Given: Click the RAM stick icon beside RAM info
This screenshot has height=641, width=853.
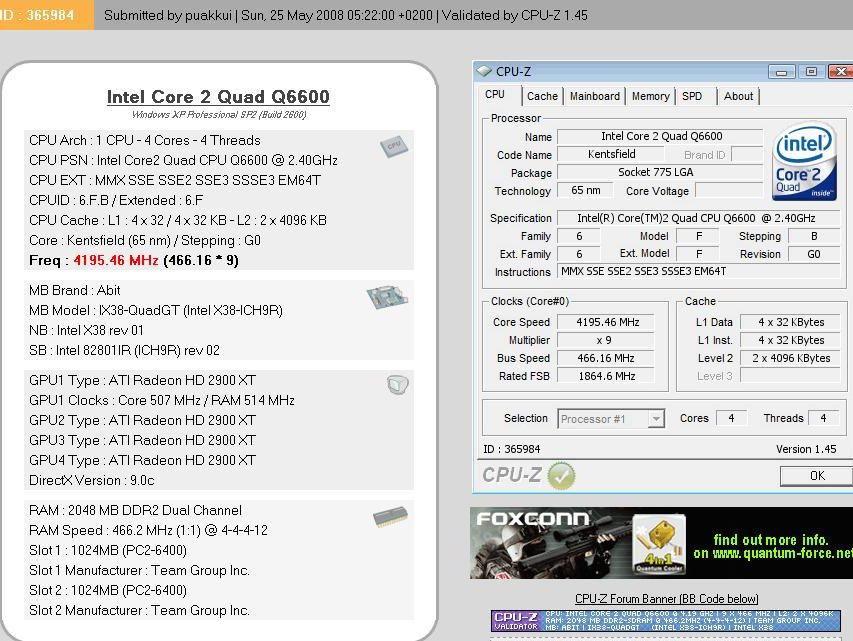Looking at the screenshot, I should tap(390, 516).
